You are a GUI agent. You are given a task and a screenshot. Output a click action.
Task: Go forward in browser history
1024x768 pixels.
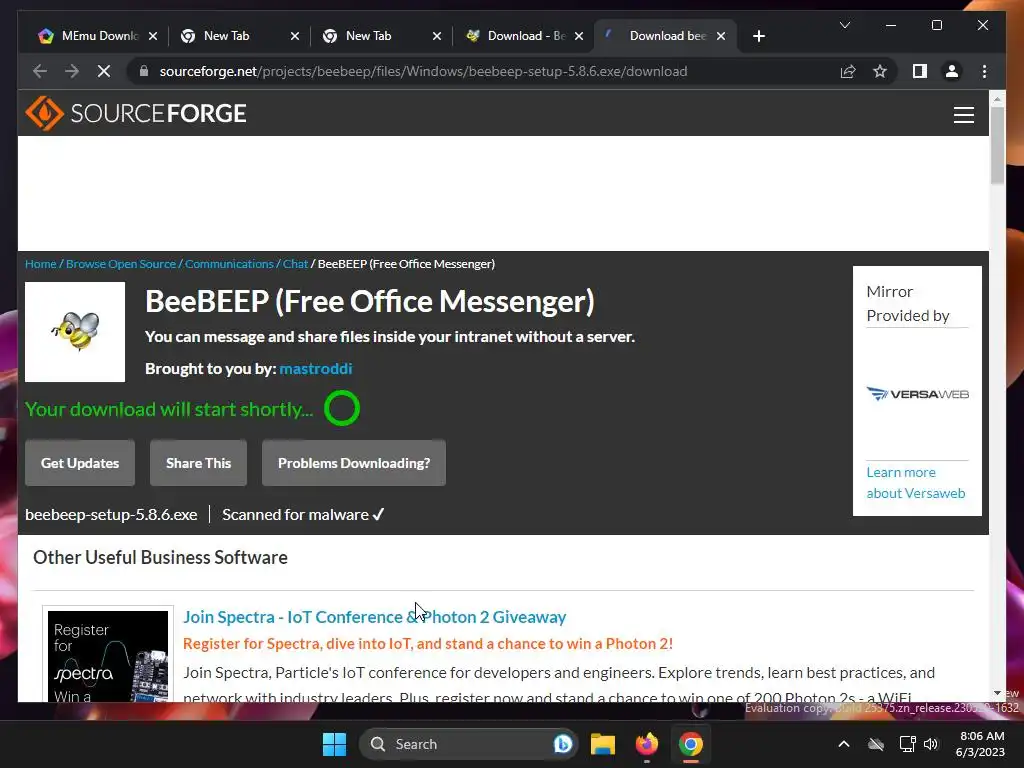[x=72, y=71]
